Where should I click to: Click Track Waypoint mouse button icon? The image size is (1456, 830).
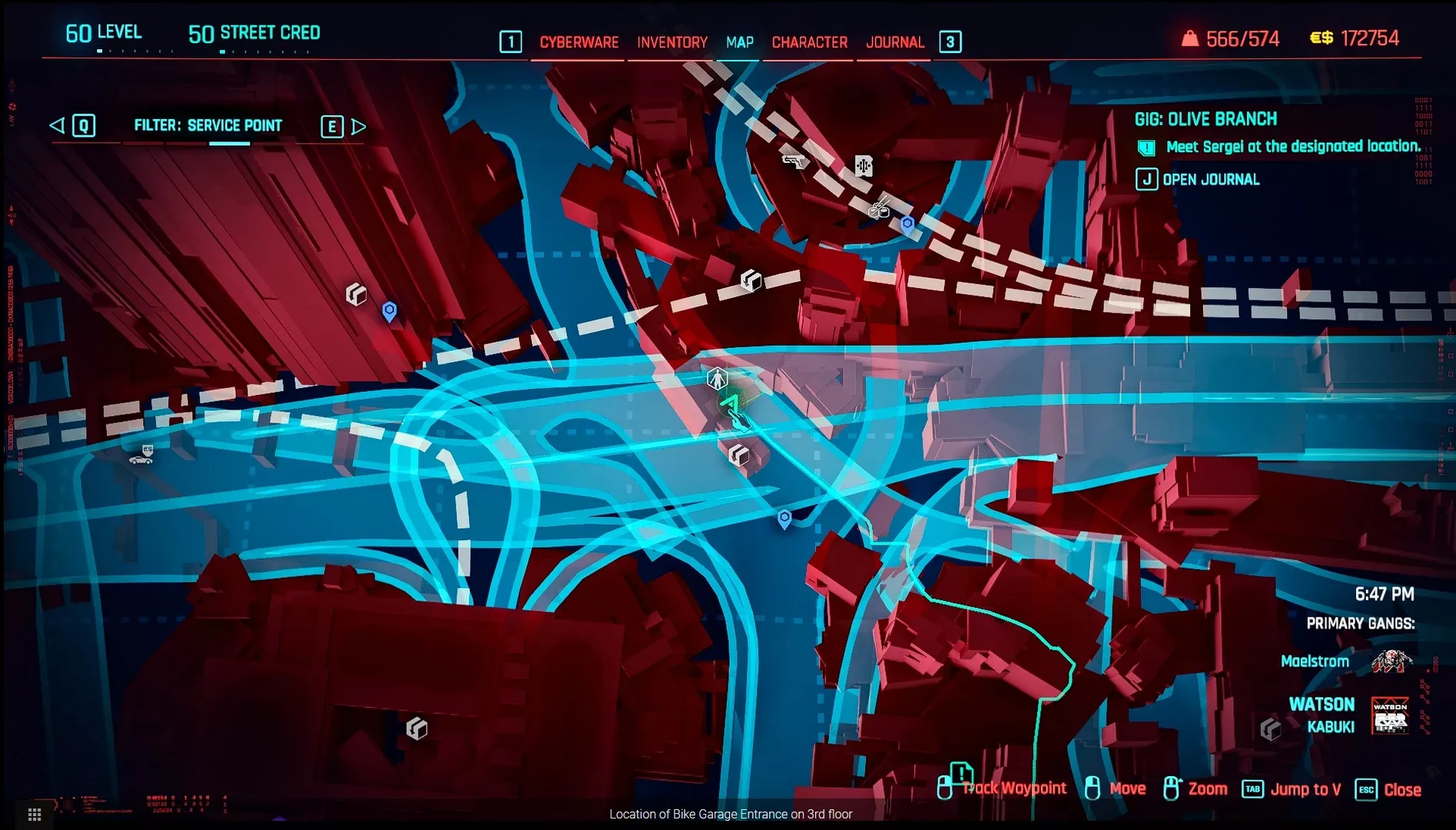tap(945, 788)
